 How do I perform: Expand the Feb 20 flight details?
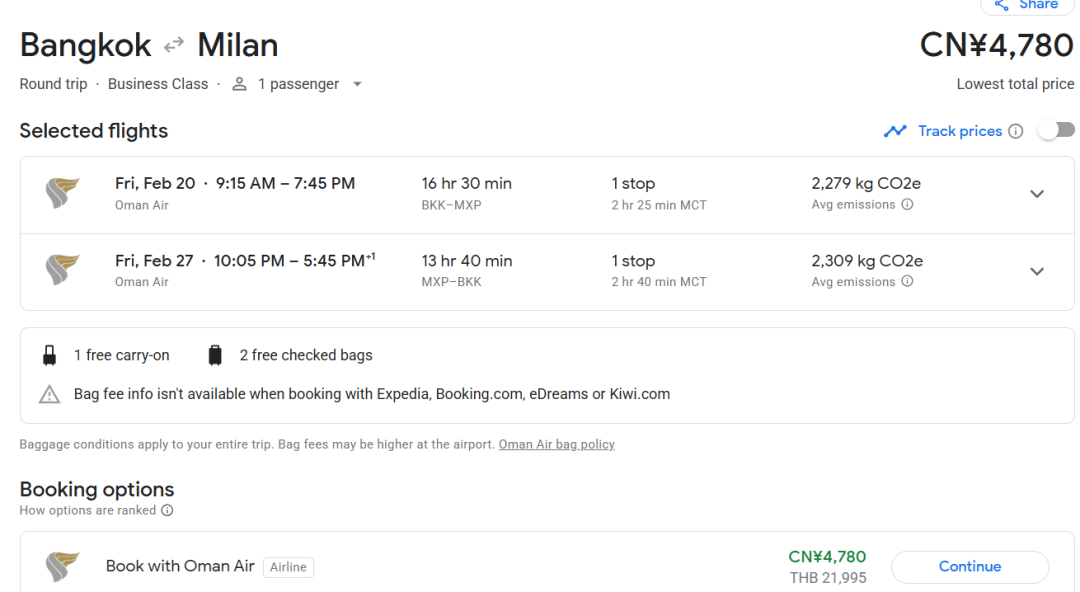[x=1037, y=194]
